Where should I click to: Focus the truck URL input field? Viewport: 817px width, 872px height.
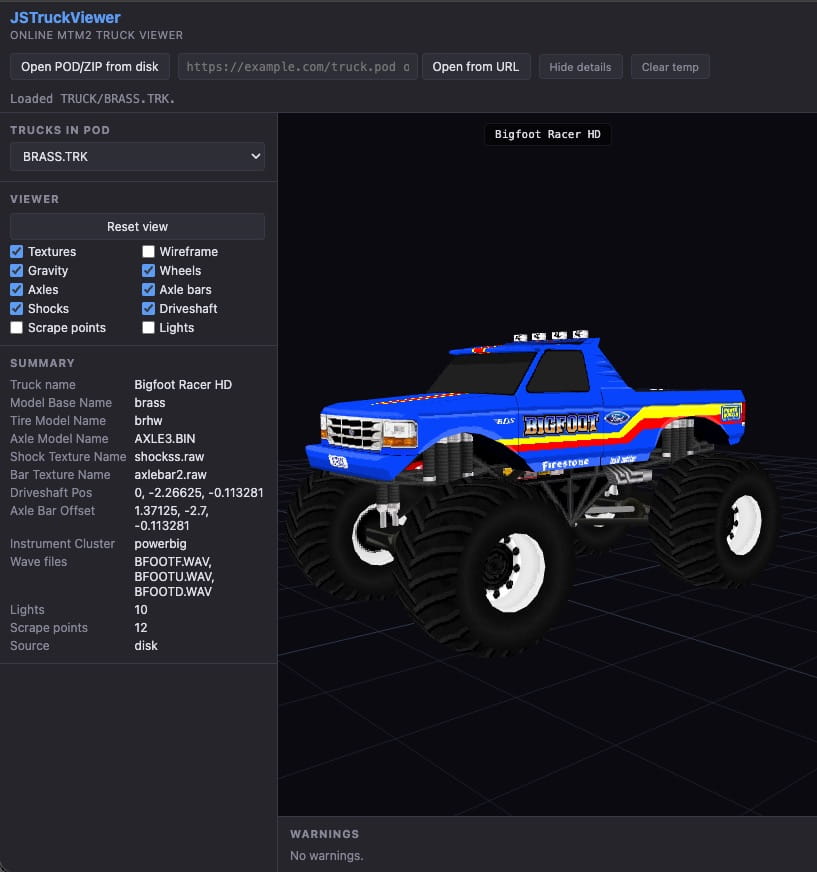tap(298, 67)
